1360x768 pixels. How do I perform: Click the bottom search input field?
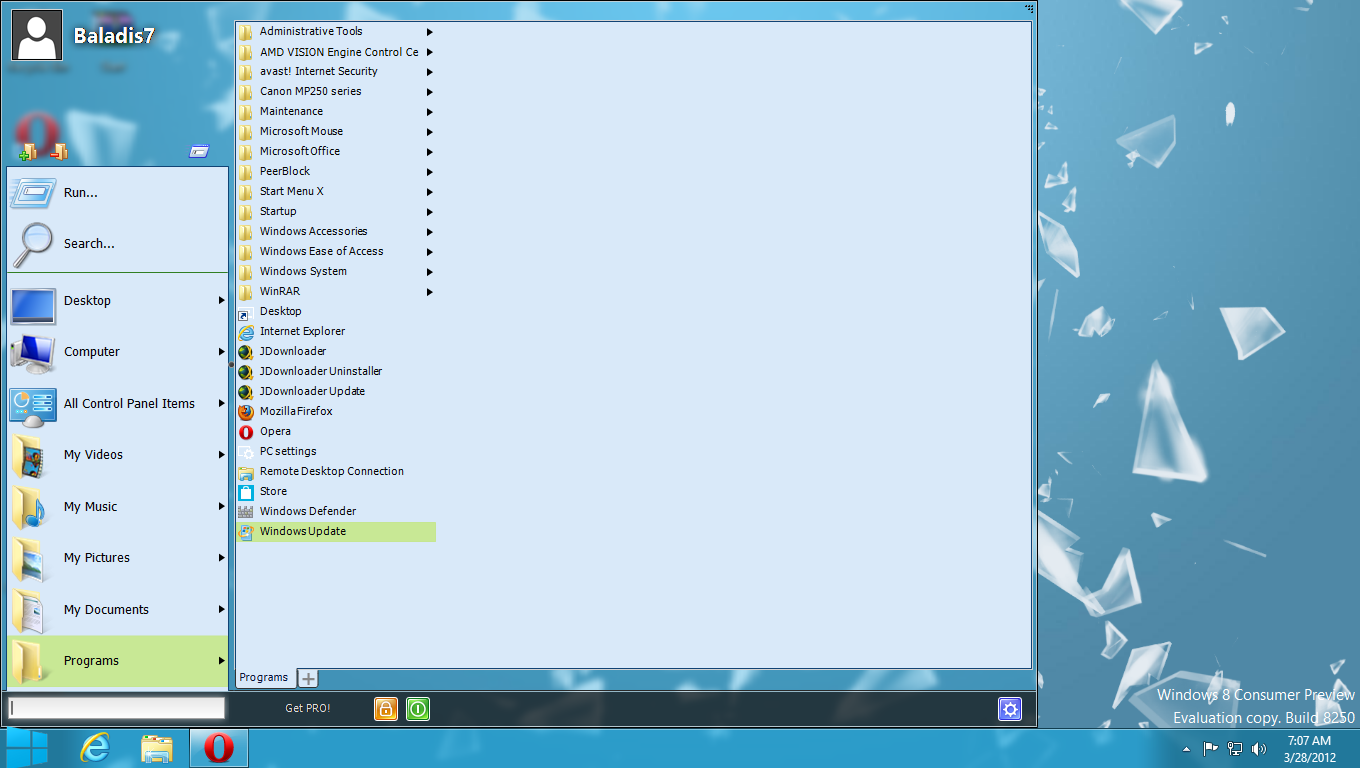point(117,708)
